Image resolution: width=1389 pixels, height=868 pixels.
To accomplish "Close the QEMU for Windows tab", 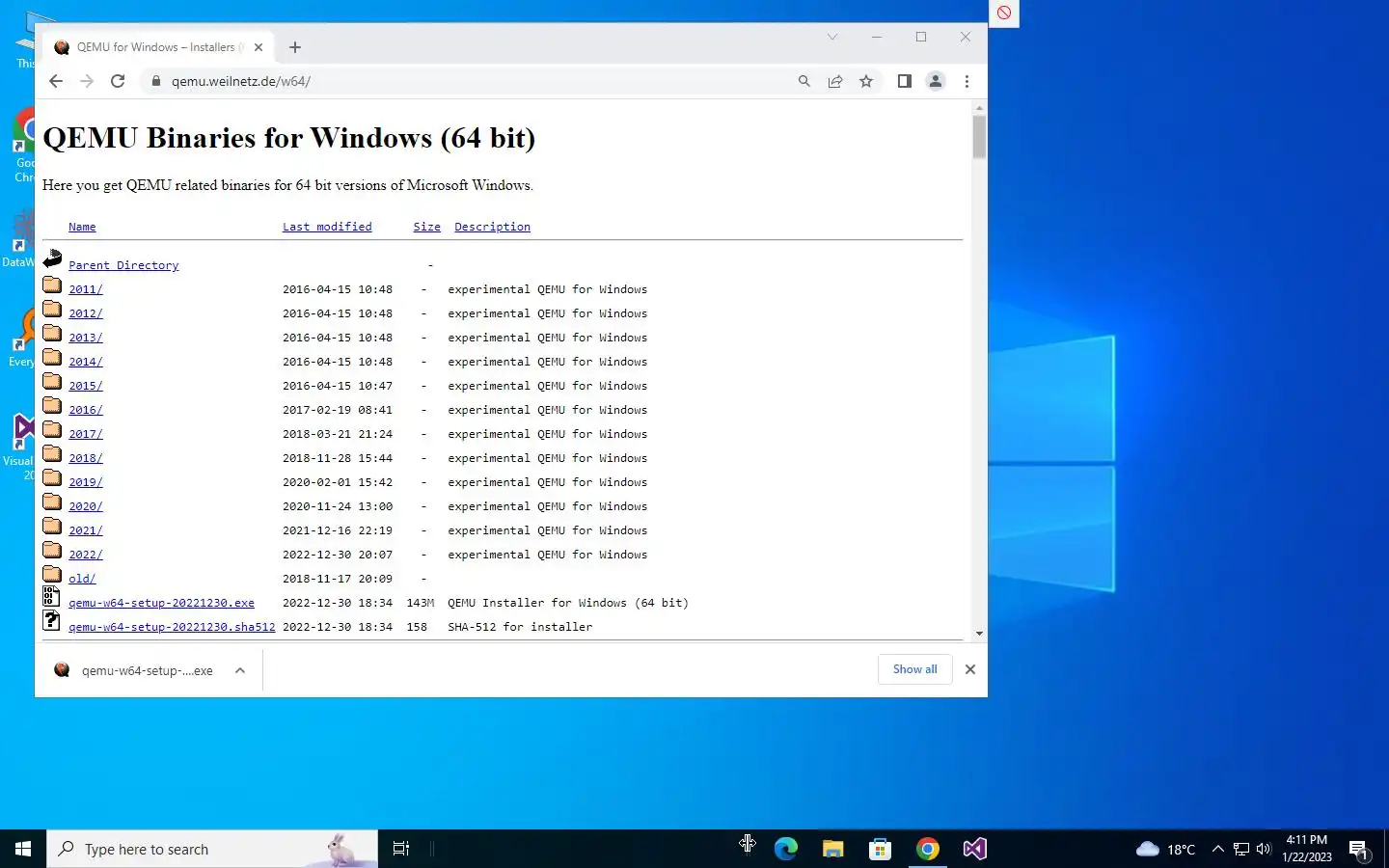I will coord(259,47).
